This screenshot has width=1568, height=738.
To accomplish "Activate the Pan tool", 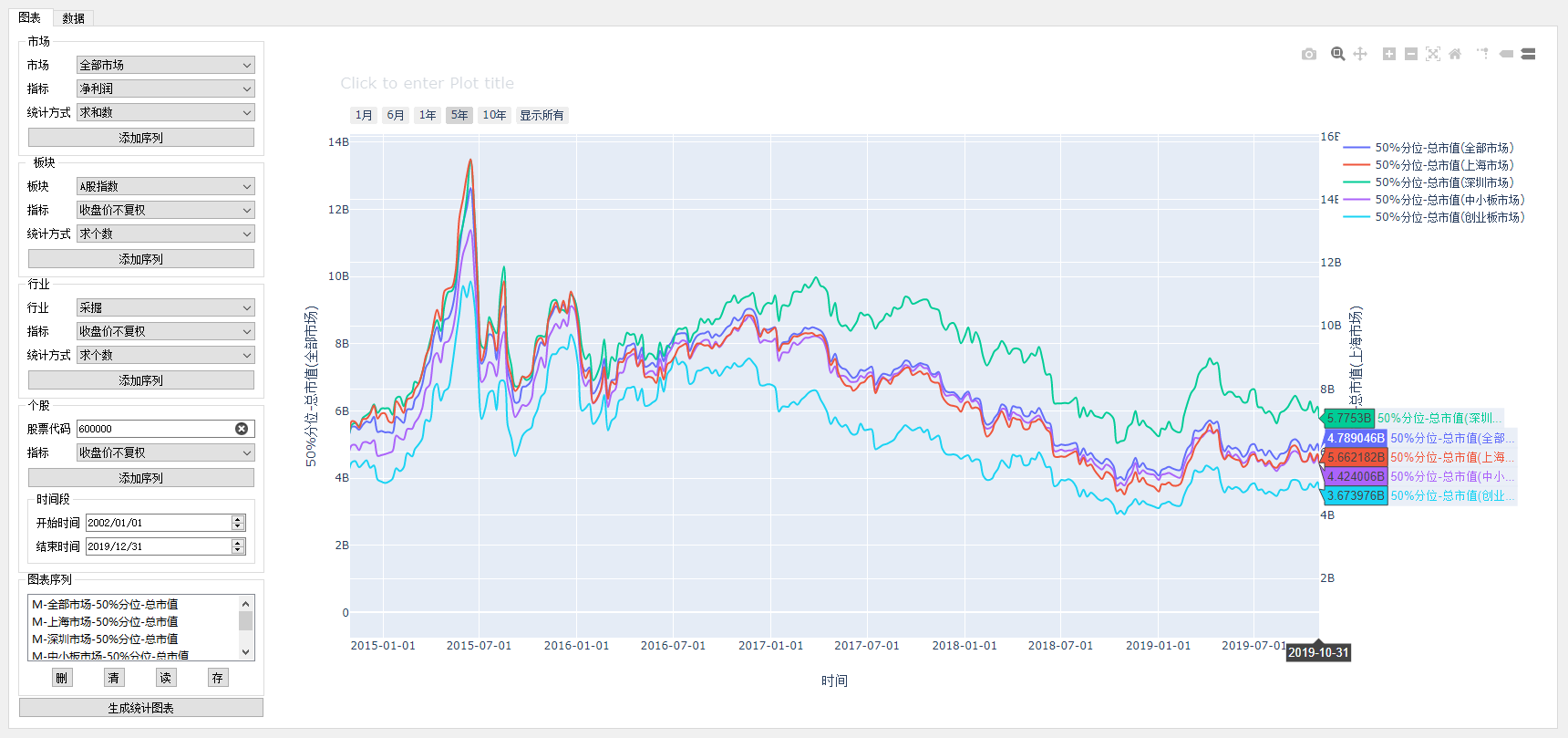I will click(1360, 55).
